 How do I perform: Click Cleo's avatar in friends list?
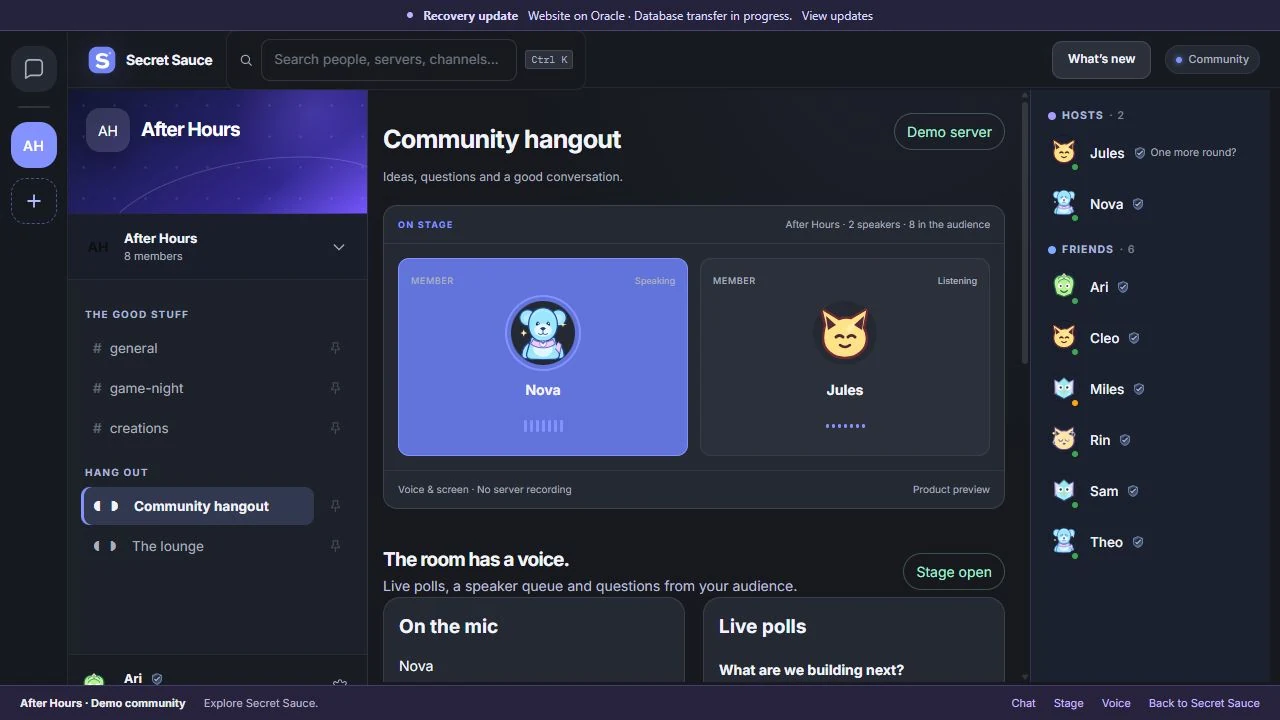pyautogui.click(x=1064, y=338)
